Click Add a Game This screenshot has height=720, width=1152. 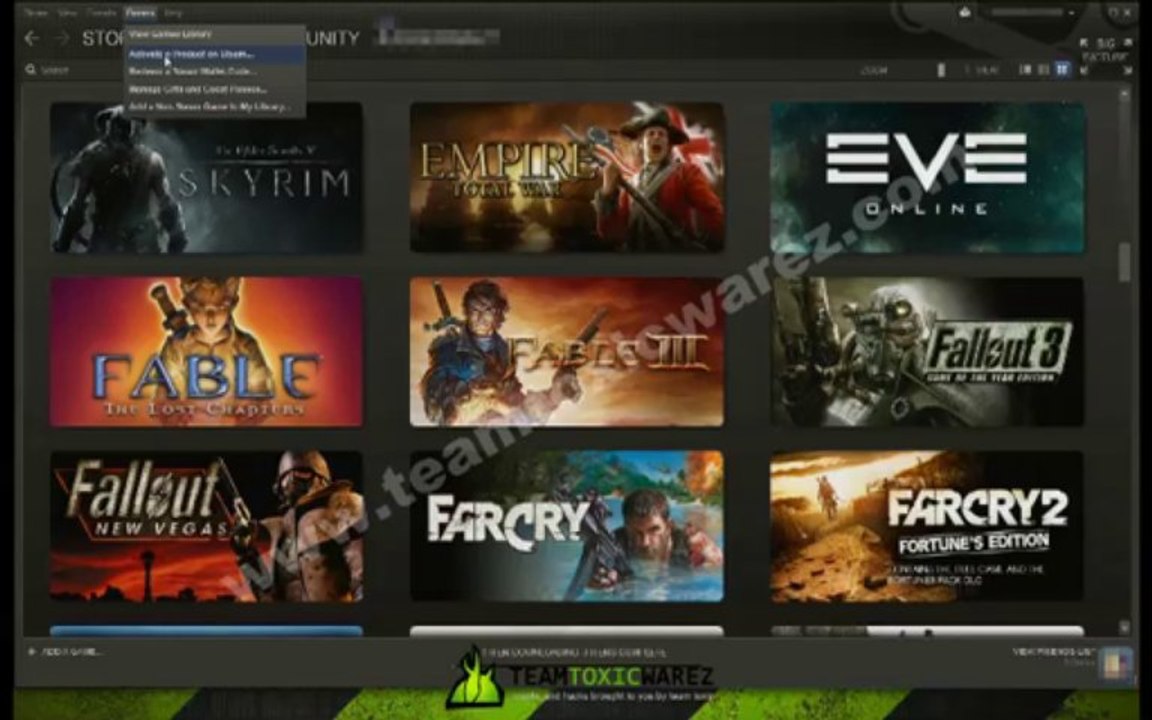[65, 652]
